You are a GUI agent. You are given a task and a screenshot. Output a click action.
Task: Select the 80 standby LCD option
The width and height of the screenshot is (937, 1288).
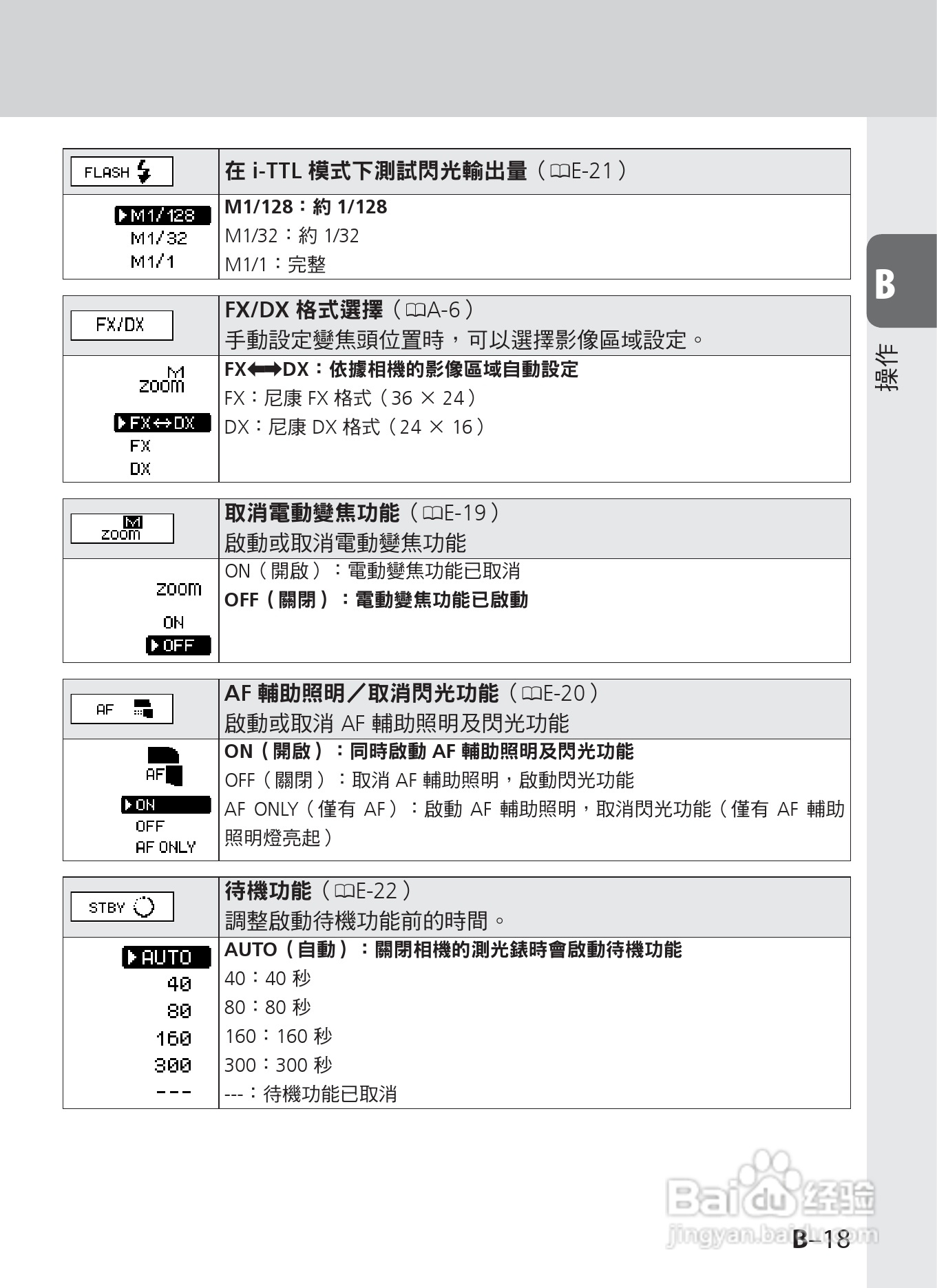click(179, 1011)
